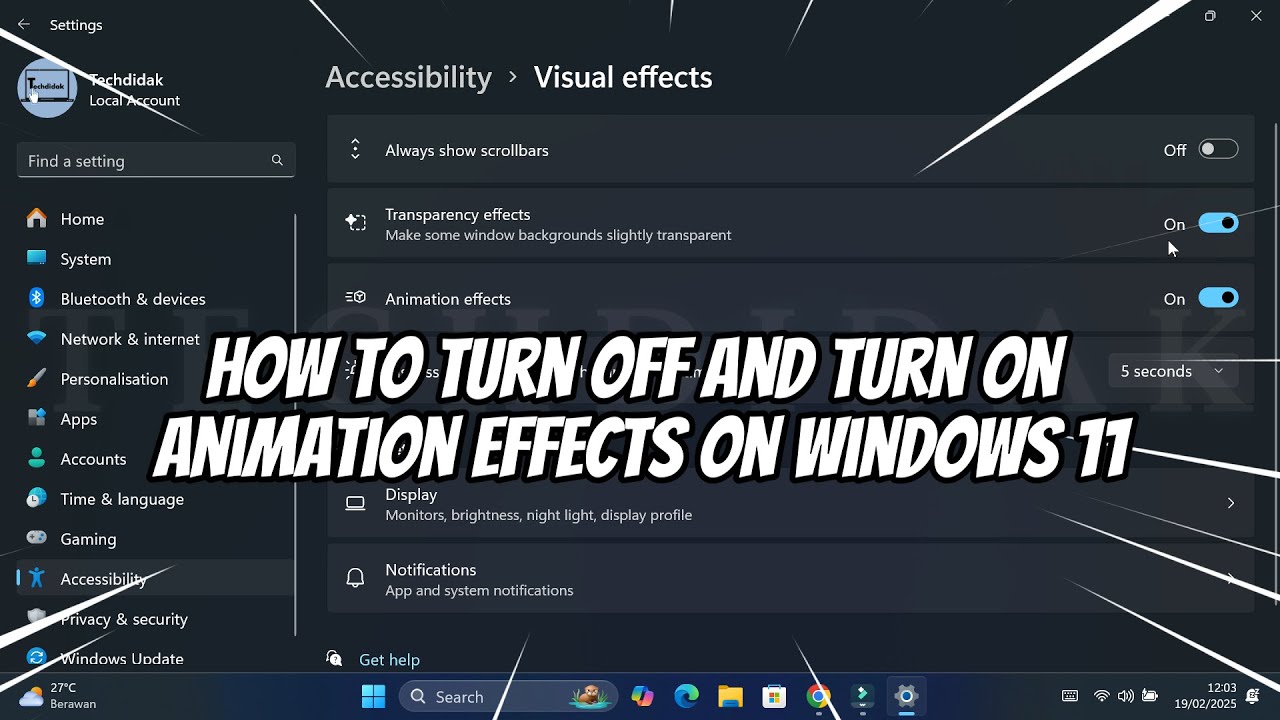Open Network & internet settings

coord(156,338)
